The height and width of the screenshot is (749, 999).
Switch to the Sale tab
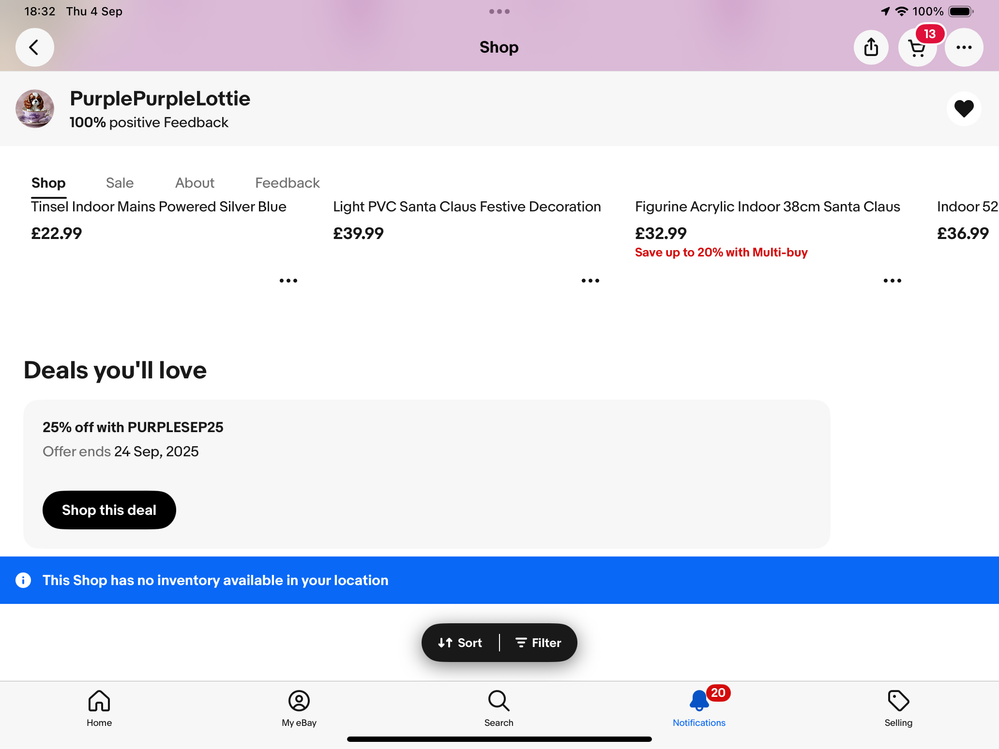(120, 183)
